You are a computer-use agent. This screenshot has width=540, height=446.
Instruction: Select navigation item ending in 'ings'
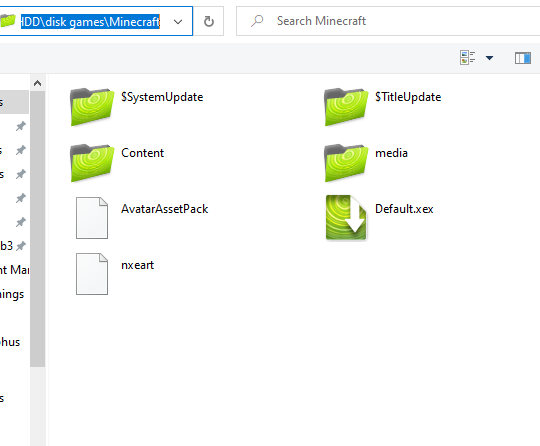pyautogui.click(x=12, y=294)
